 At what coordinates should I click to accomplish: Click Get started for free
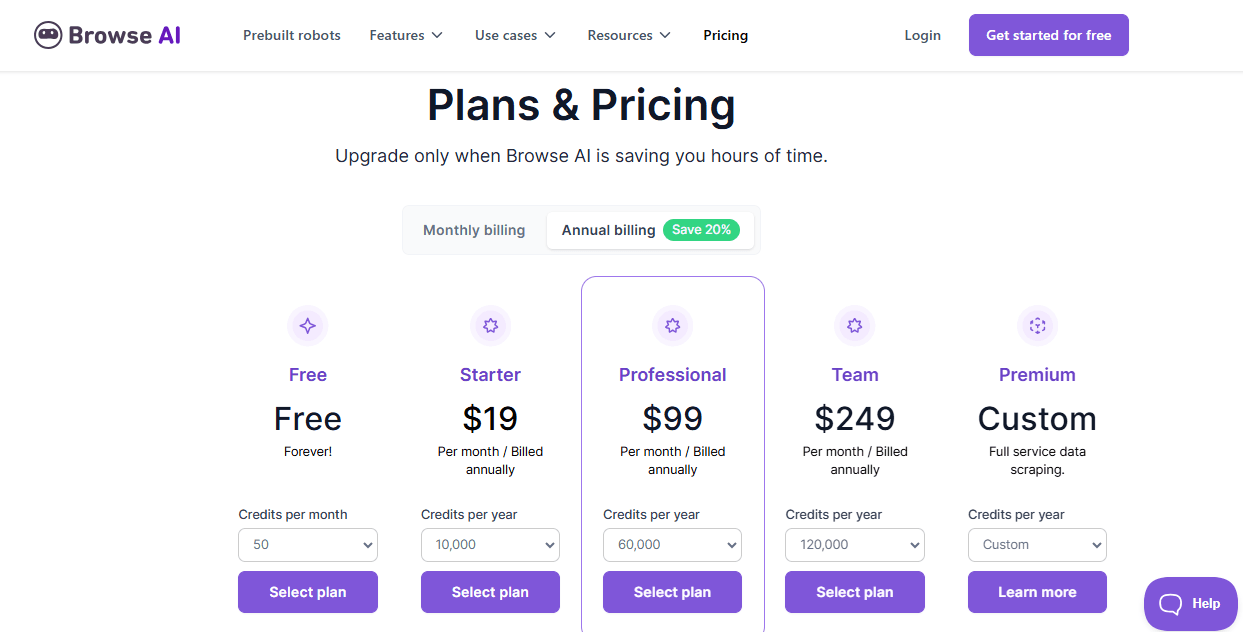tap(1048, 34)
